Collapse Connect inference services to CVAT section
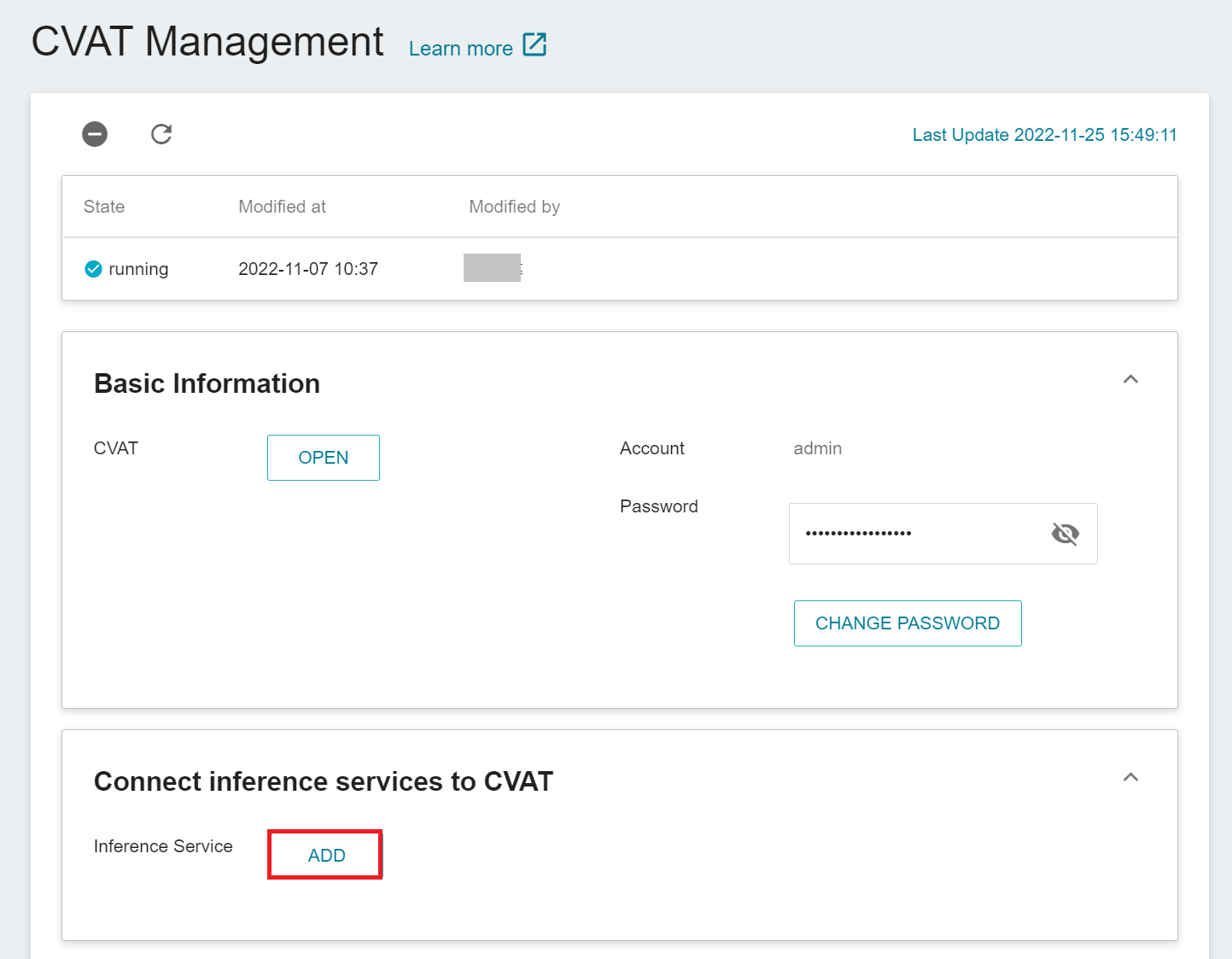The image size is (1232, 959). click(x=1130, y=777)
